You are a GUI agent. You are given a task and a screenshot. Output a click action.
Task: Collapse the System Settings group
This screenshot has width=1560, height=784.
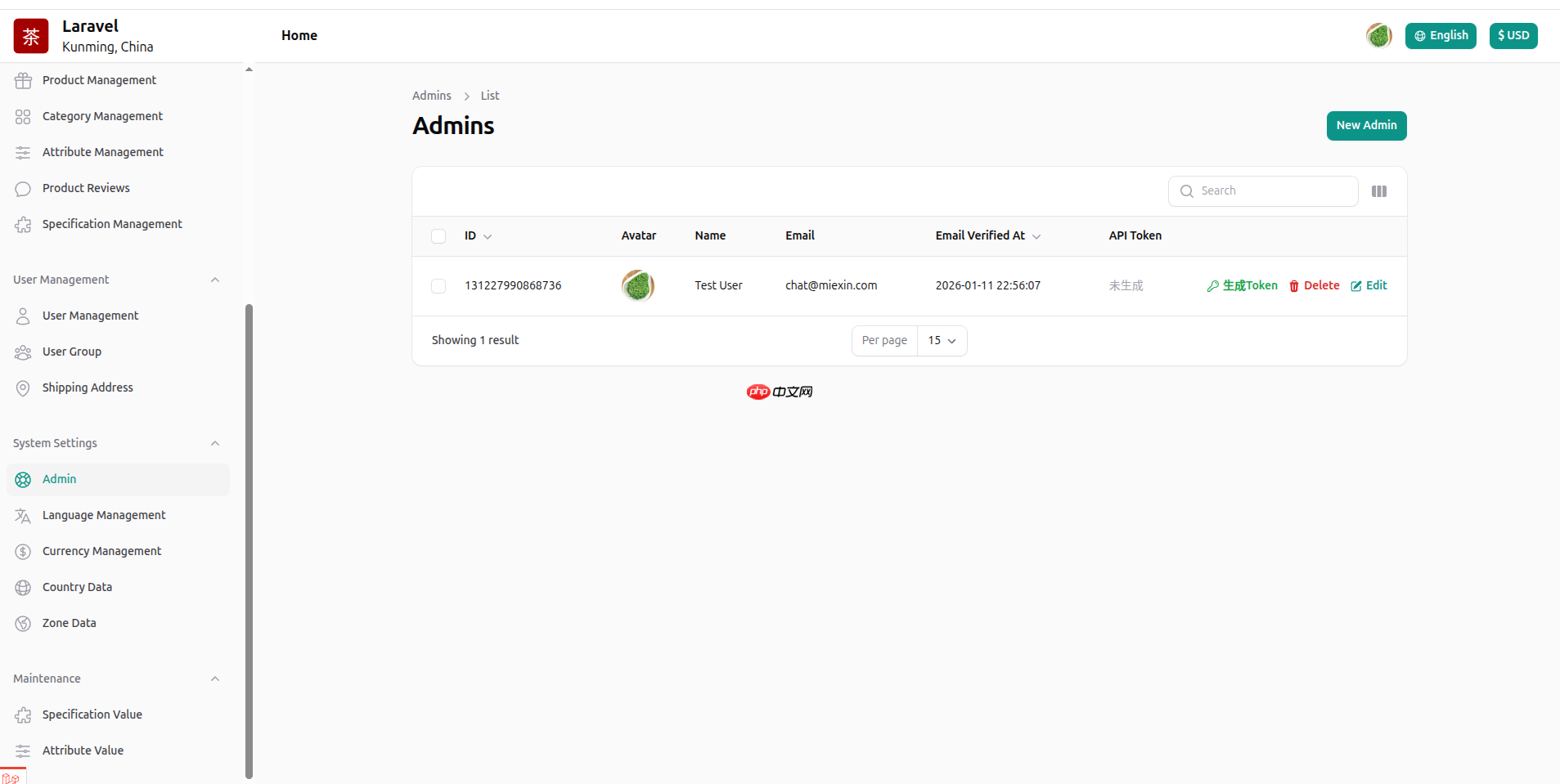215,443
